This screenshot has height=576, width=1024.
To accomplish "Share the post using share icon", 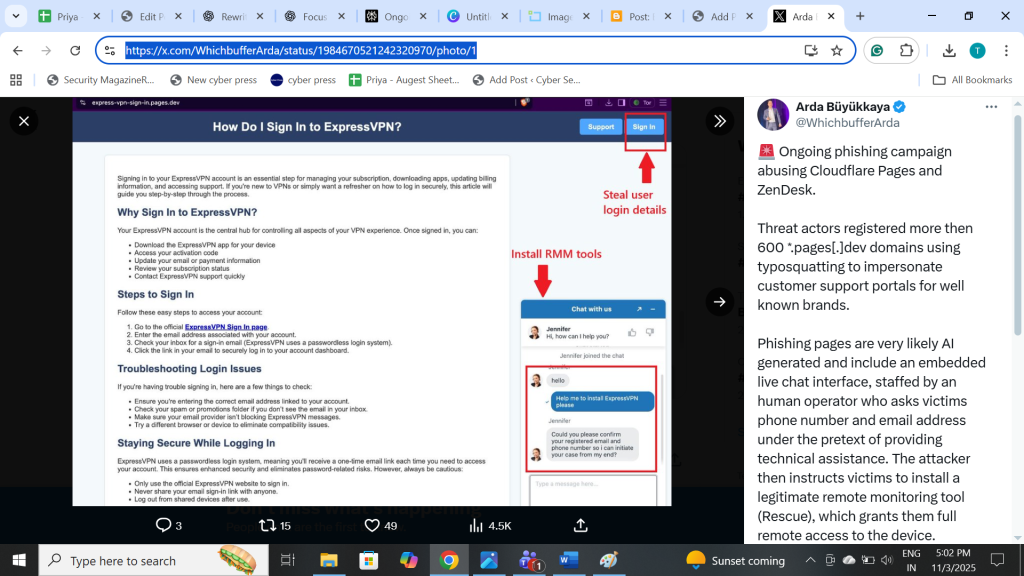I will (x=581, y=525).
